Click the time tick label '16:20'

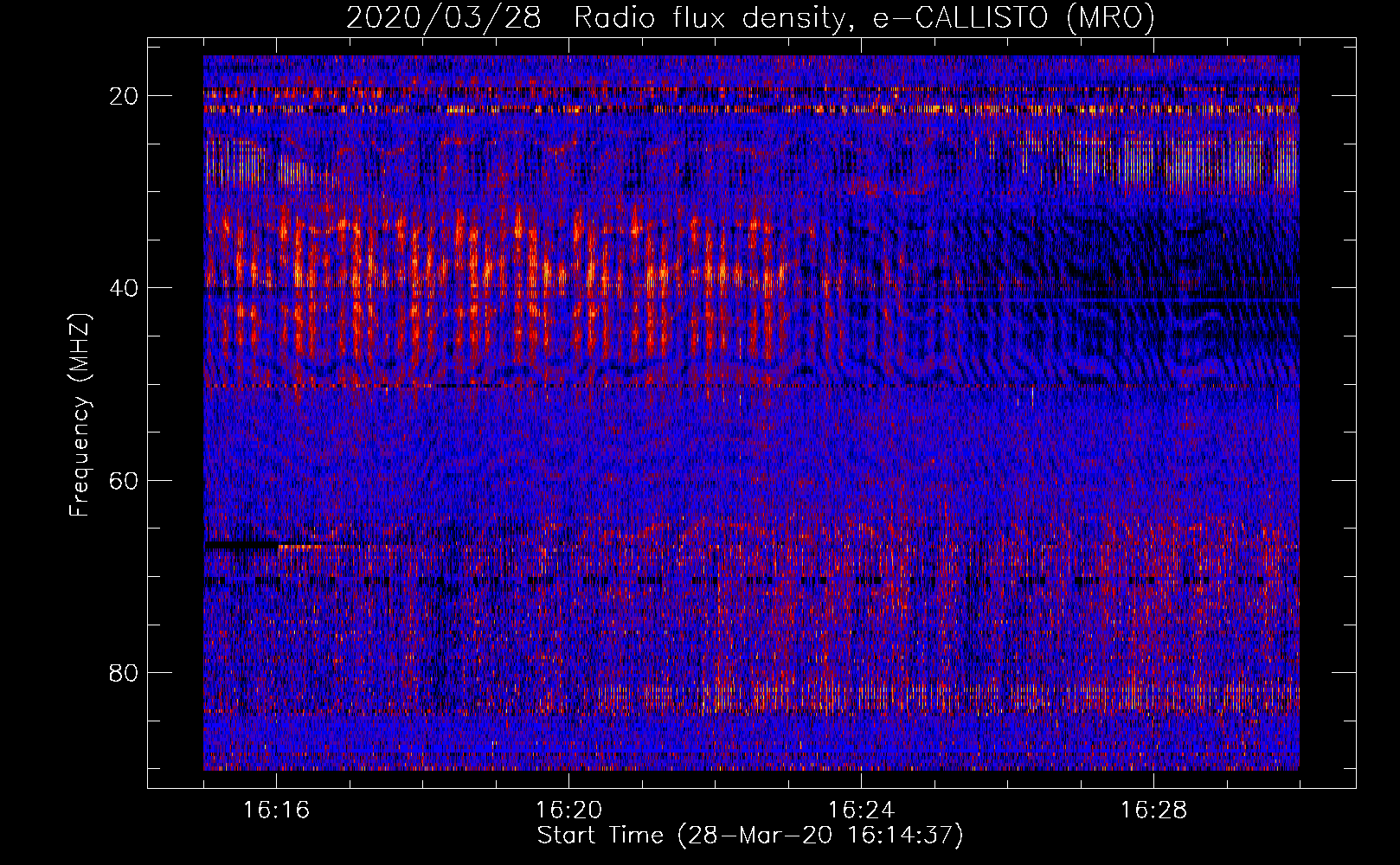coord(568,810)
